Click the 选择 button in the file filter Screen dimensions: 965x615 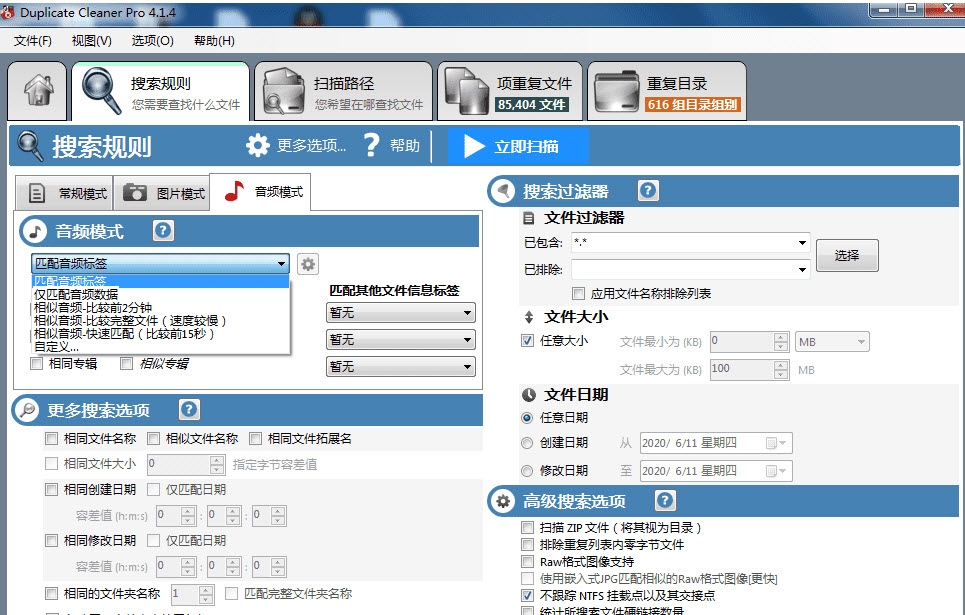[846, 255]
